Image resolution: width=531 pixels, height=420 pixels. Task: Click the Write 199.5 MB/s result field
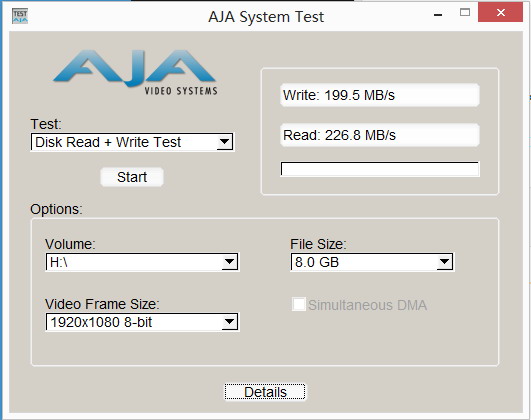coord(380,95)
